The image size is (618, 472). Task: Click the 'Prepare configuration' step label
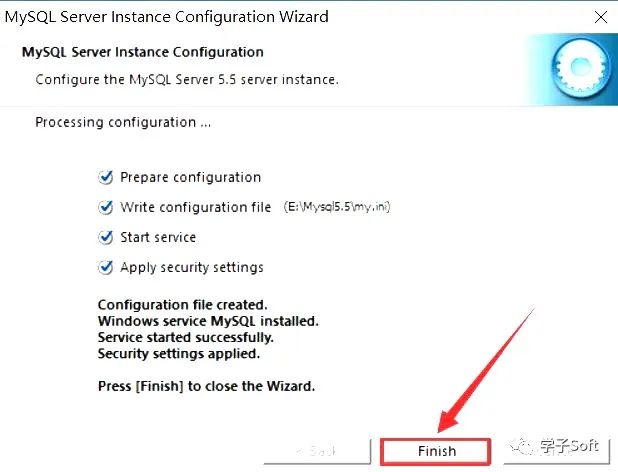(190, 177)
